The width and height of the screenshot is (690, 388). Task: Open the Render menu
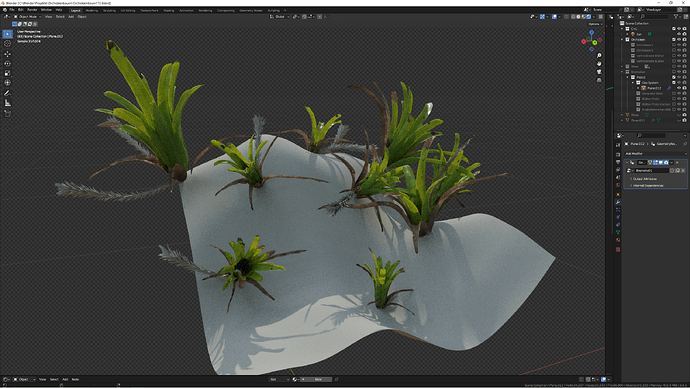click(x=32, y=10)
